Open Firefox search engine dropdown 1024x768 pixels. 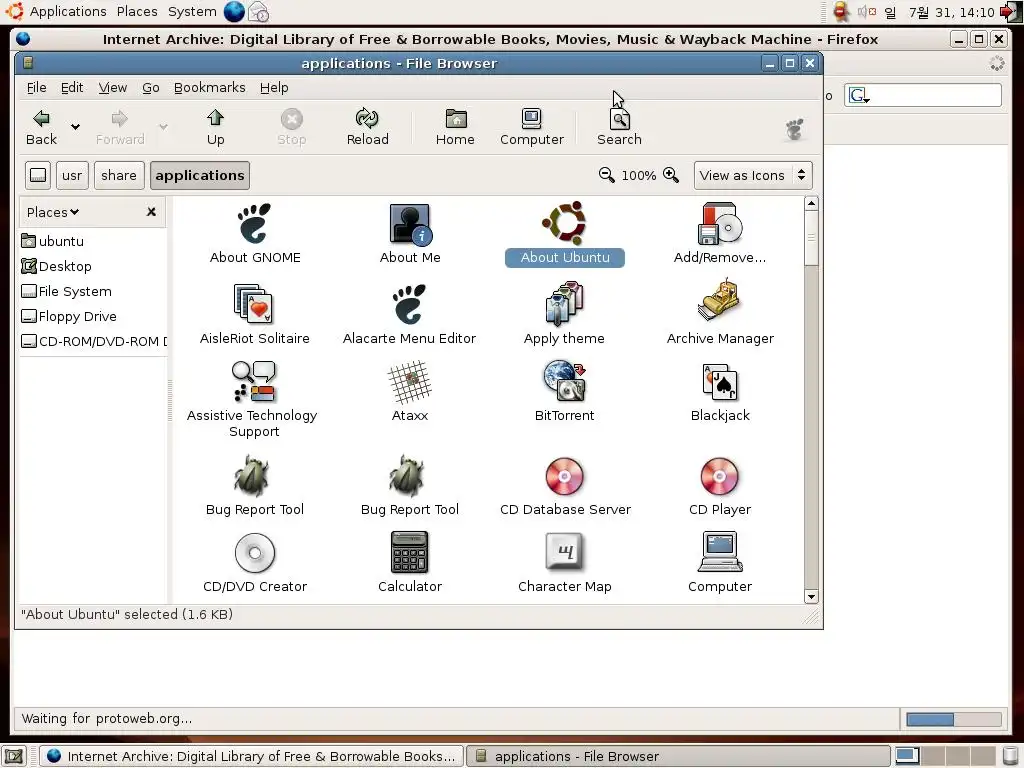coord(858,96)
